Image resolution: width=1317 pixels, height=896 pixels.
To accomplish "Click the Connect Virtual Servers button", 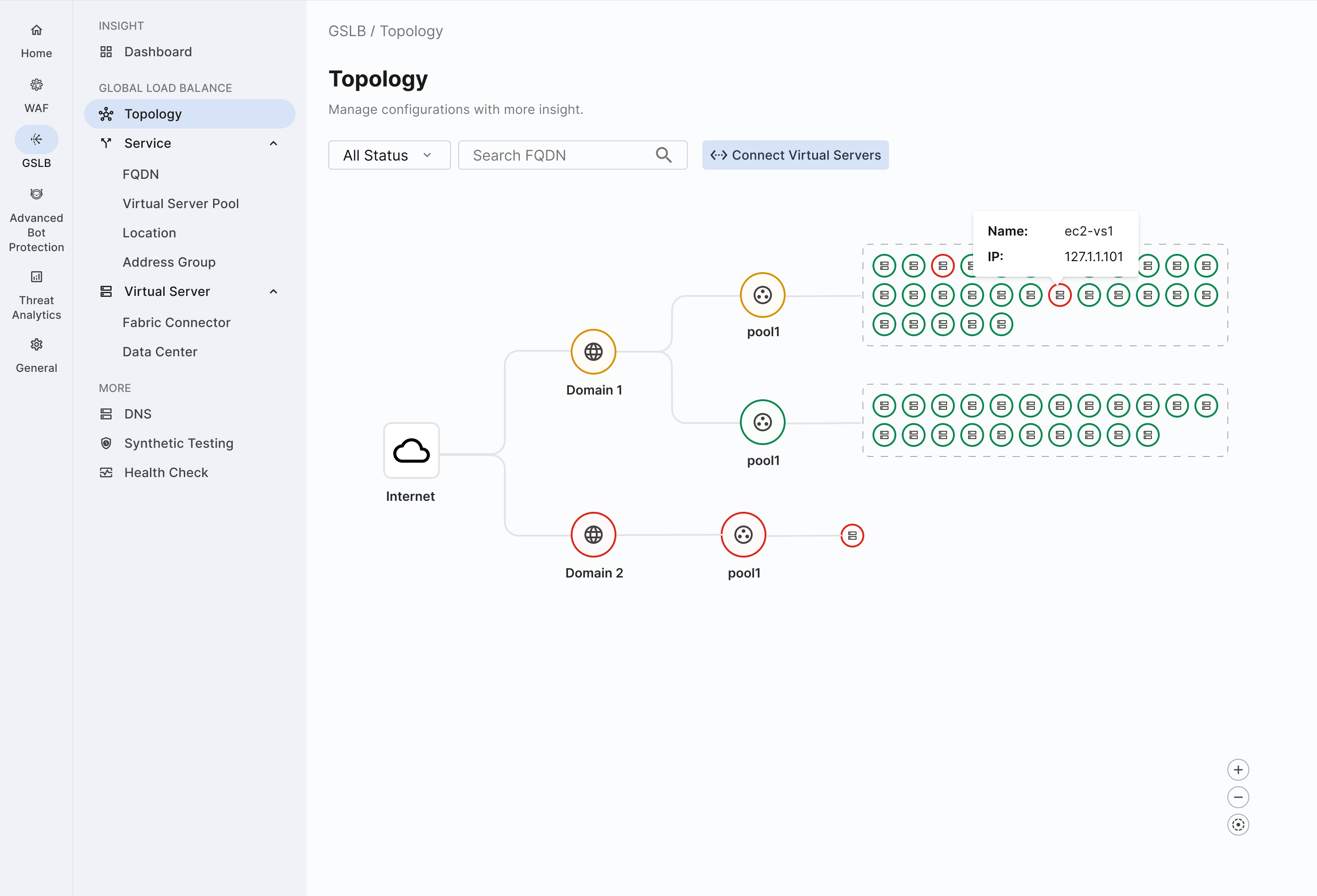I will 794,155.
